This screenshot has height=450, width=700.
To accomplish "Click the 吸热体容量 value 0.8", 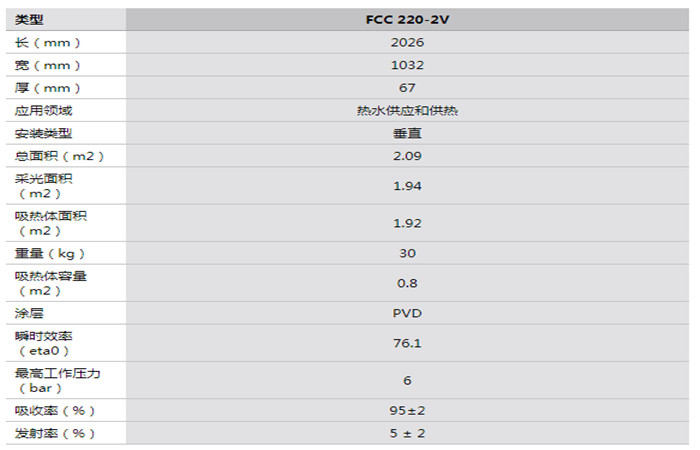I will click(x=407, y=283).
